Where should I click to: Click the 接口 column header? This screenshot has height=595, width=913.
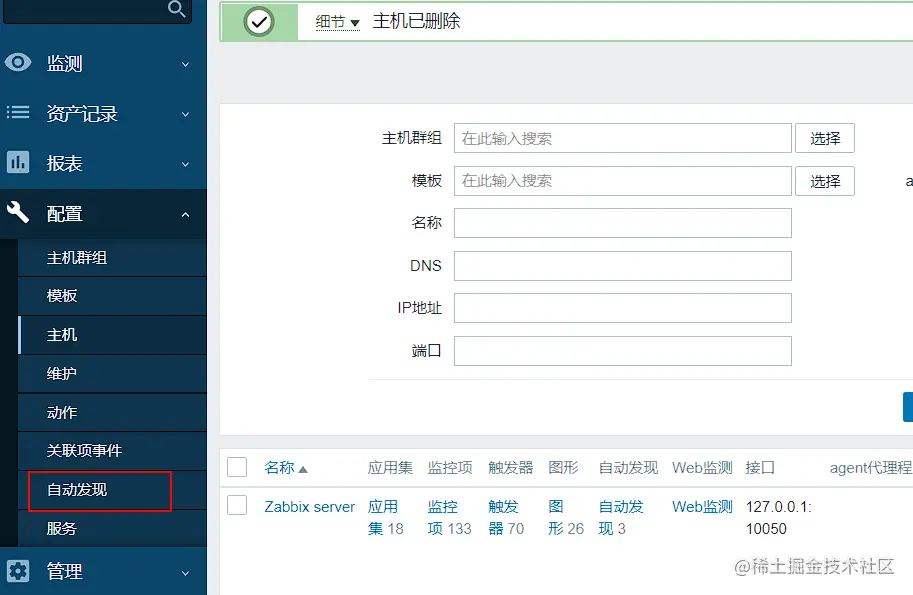tap(760, 468)
